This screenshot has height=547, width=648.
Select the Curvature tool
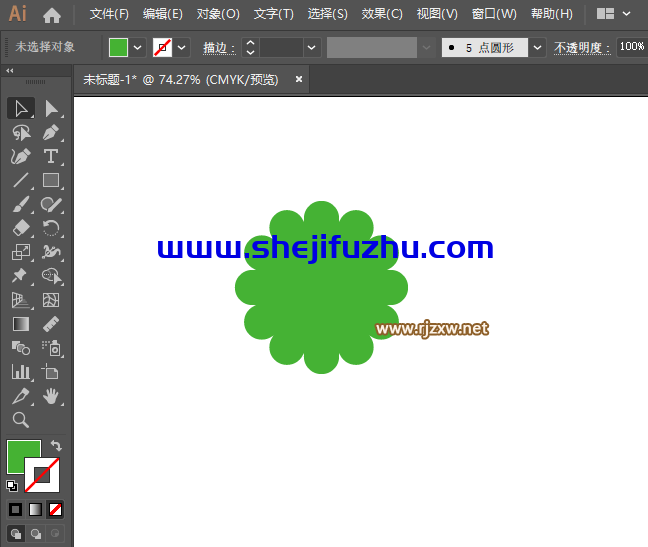pyautogui.click(x=21, y=157)
